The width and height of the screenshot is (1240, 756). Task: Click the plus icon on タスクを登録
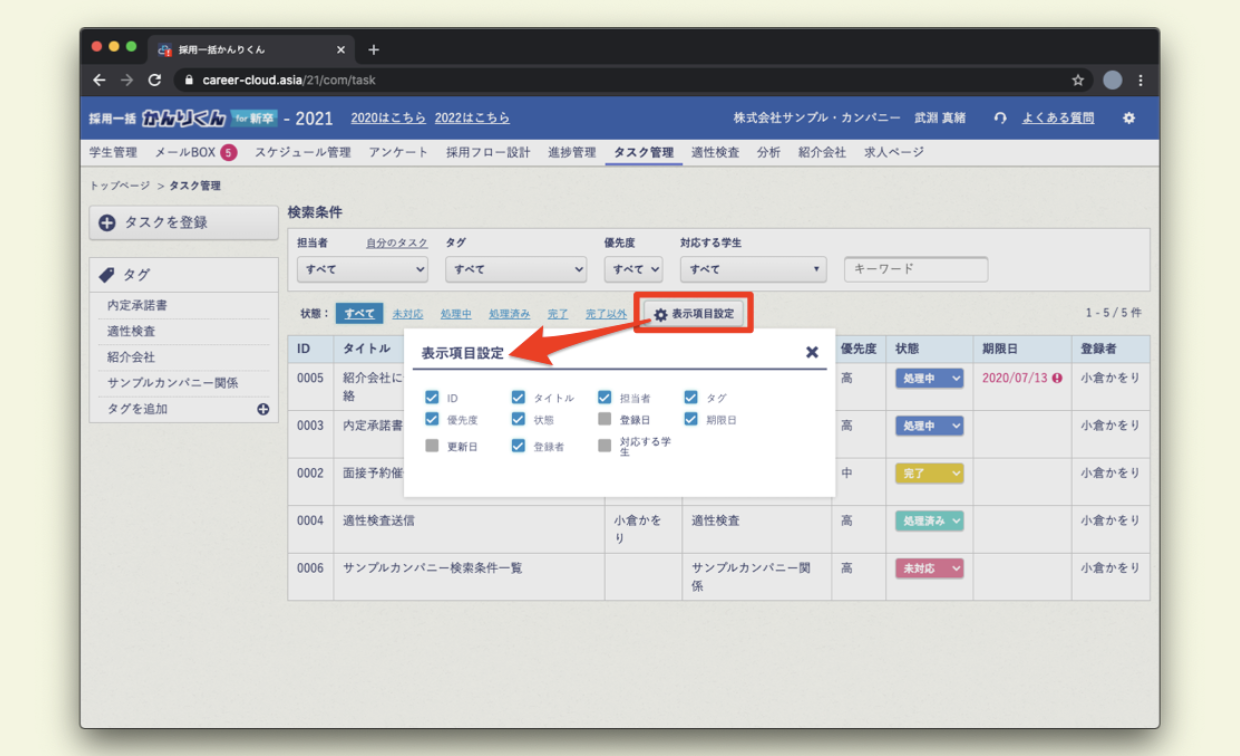(108, 223)
